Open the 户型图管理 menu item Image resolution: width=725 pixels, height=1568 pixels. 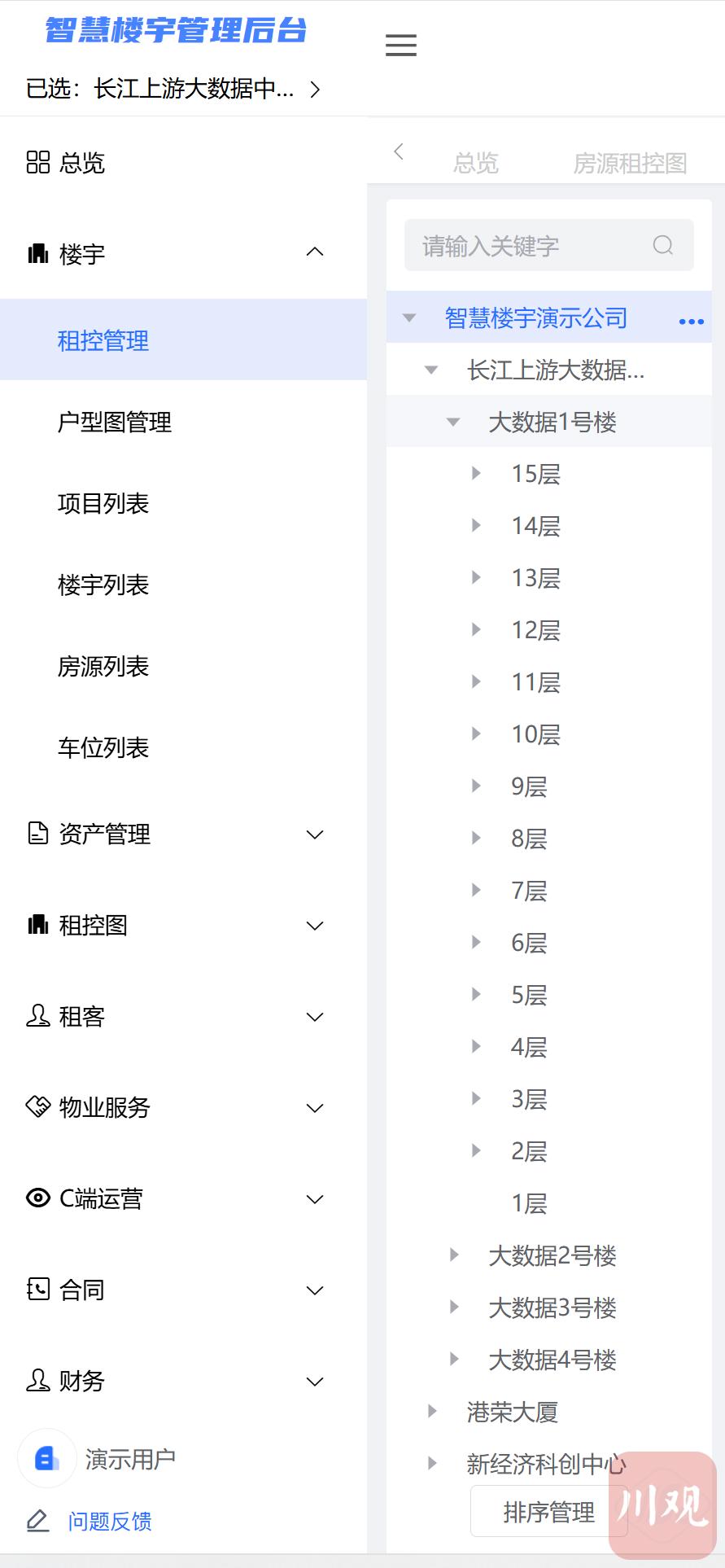[115, 422]
